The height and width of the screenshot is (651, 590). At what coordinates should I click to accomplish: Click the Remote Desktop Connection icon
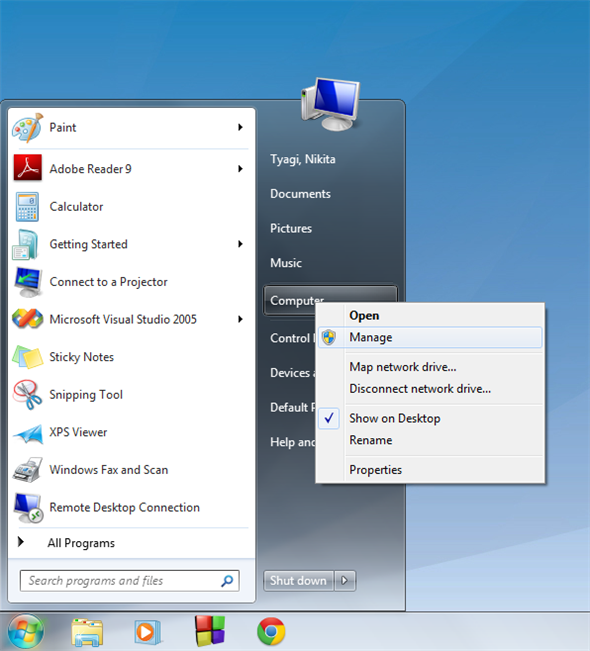coord(28,508)
